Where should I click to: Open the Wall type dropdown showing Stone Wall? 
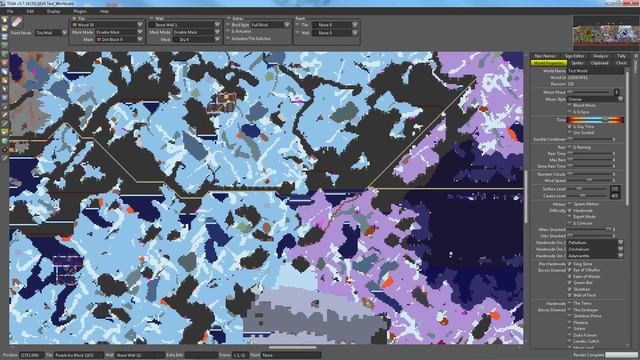[x=185, y=25]
